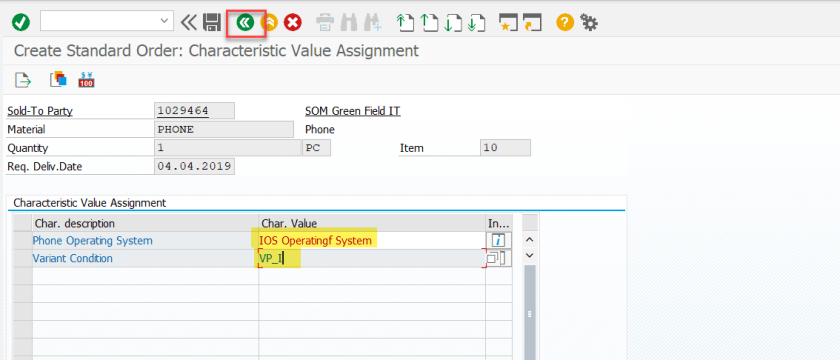This screenshot has width=840, height=360.
Task: Go to First Page icon
Action: tap(405, 22)
